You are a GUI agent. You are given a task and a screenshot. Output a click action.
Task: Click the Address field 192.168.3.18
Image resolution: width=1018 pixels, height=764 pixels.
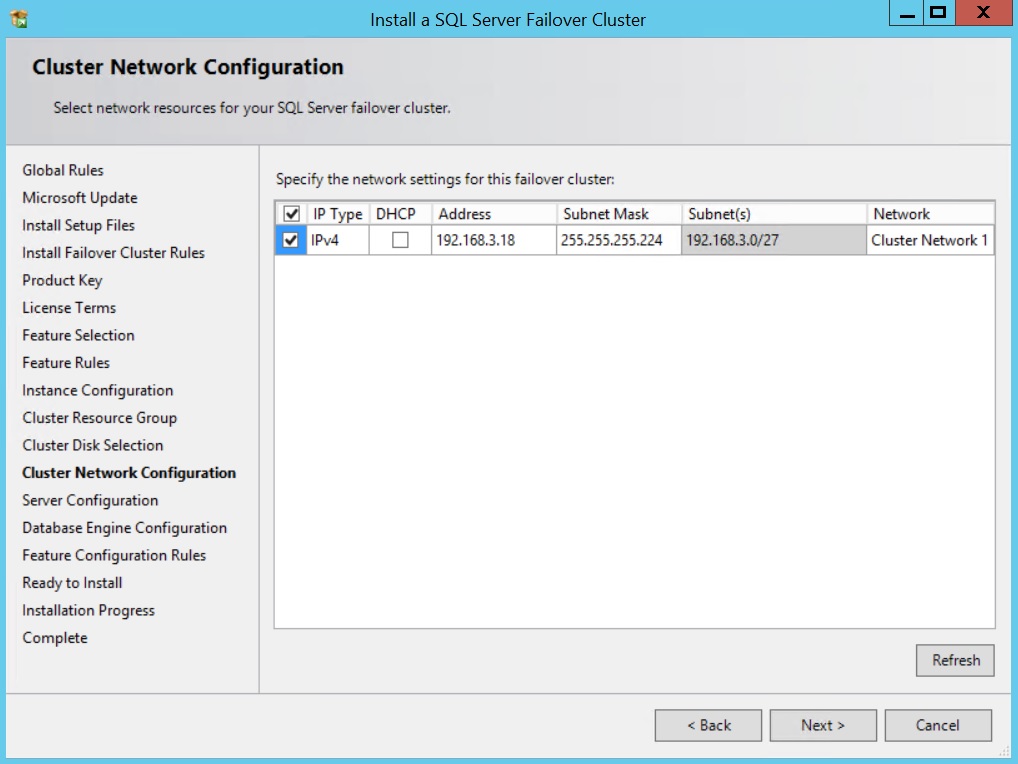pyautogui.click(x=493, y=240)
